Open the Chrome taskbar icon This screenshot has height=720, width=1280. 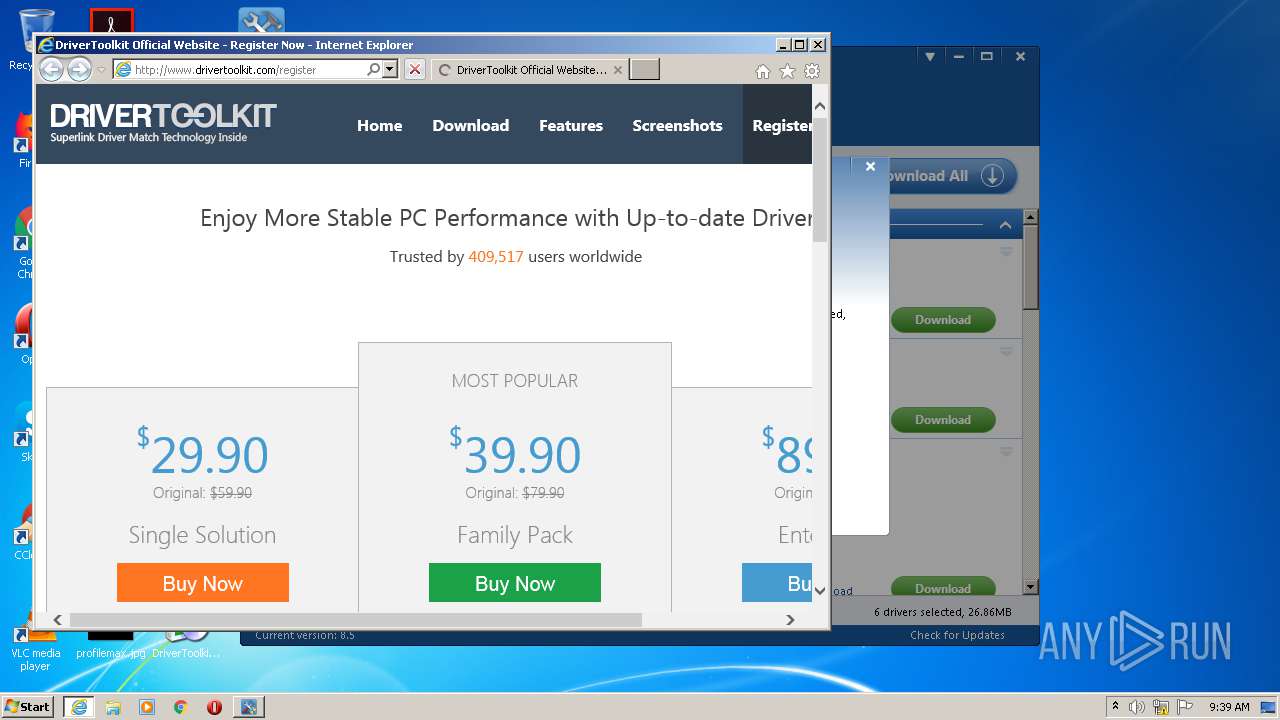pos(181,707)
